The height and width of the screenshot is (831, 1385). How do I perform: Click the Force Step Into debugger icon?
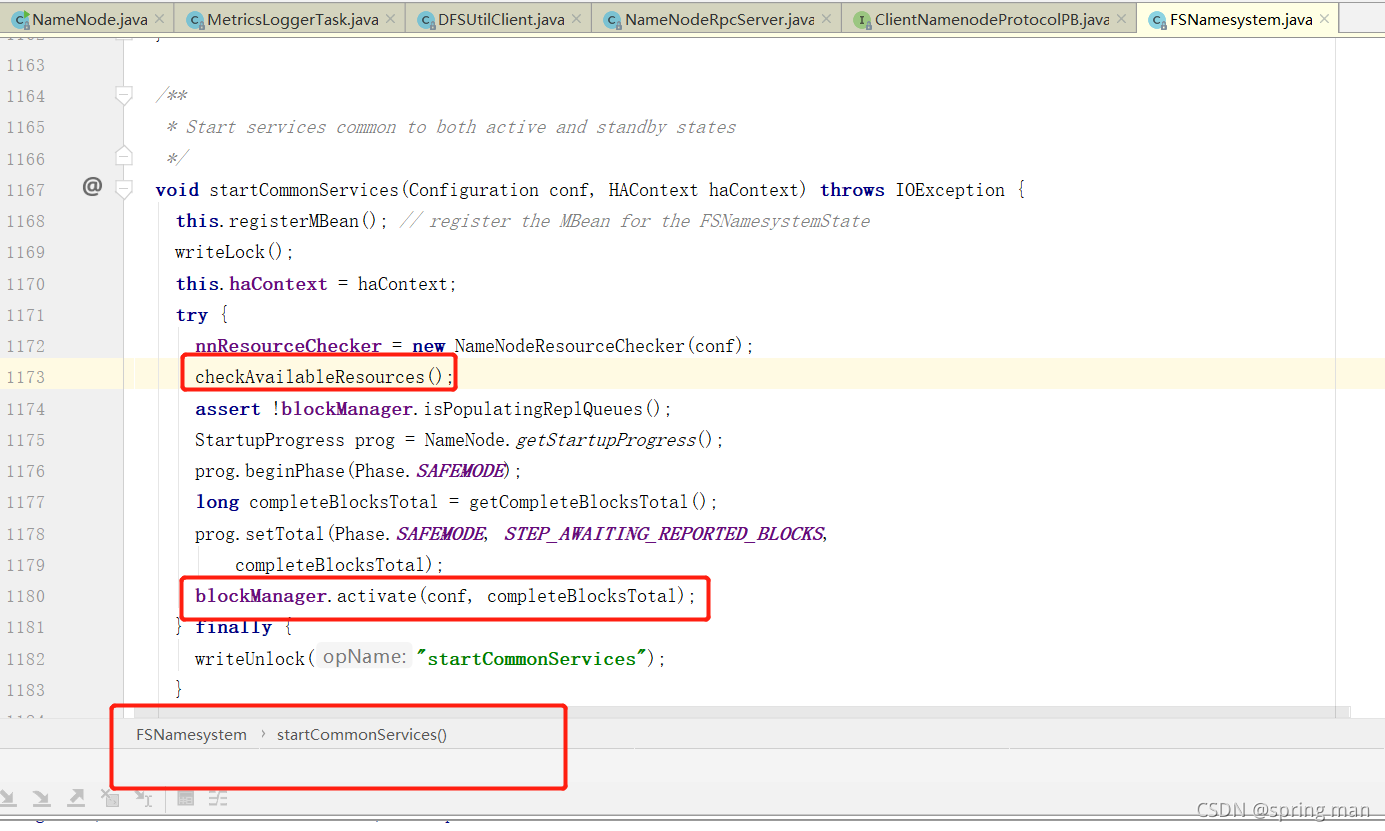pyautogui.click(x=41, y=798)
